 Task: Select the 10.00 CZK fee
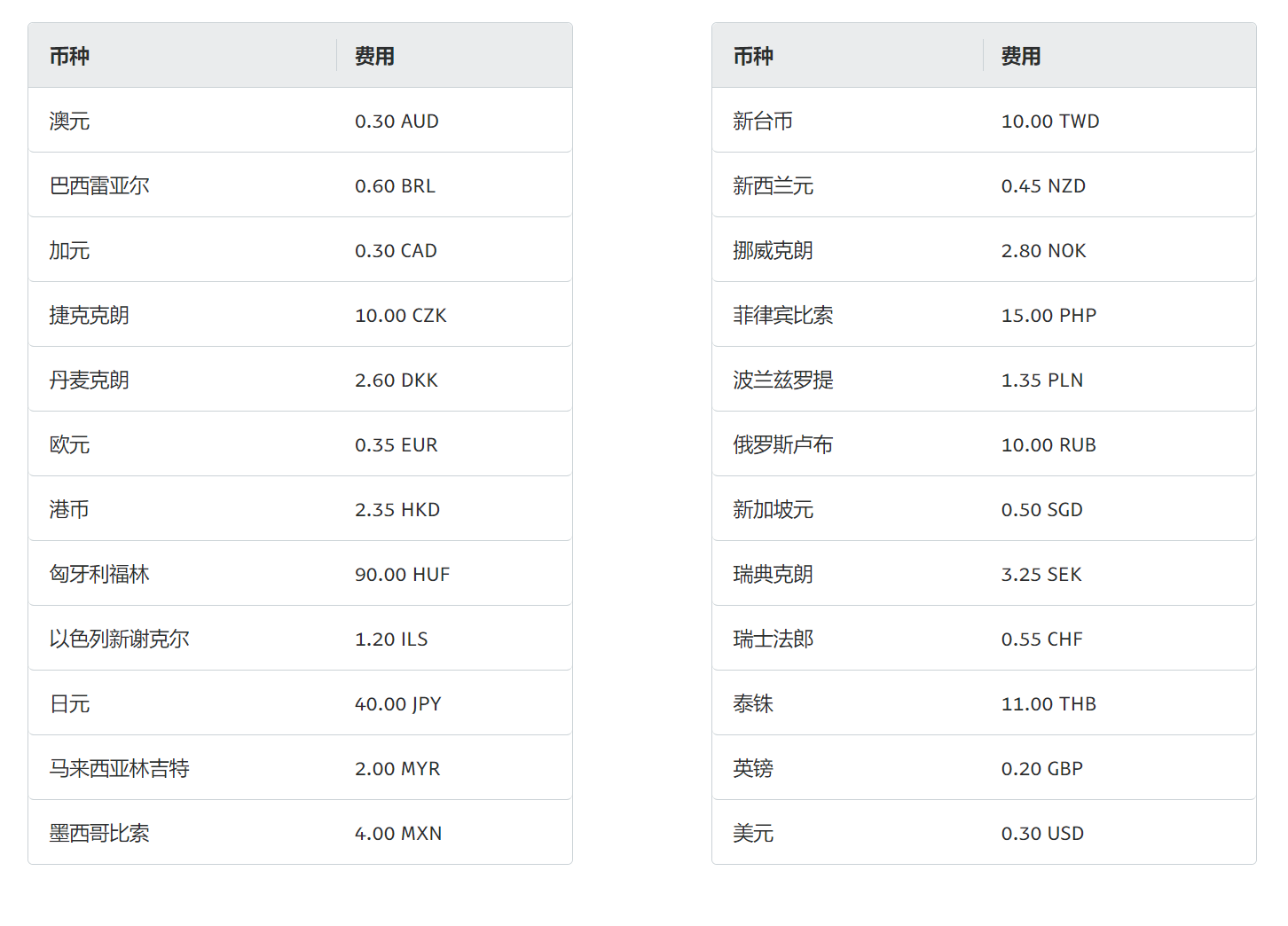401,315
